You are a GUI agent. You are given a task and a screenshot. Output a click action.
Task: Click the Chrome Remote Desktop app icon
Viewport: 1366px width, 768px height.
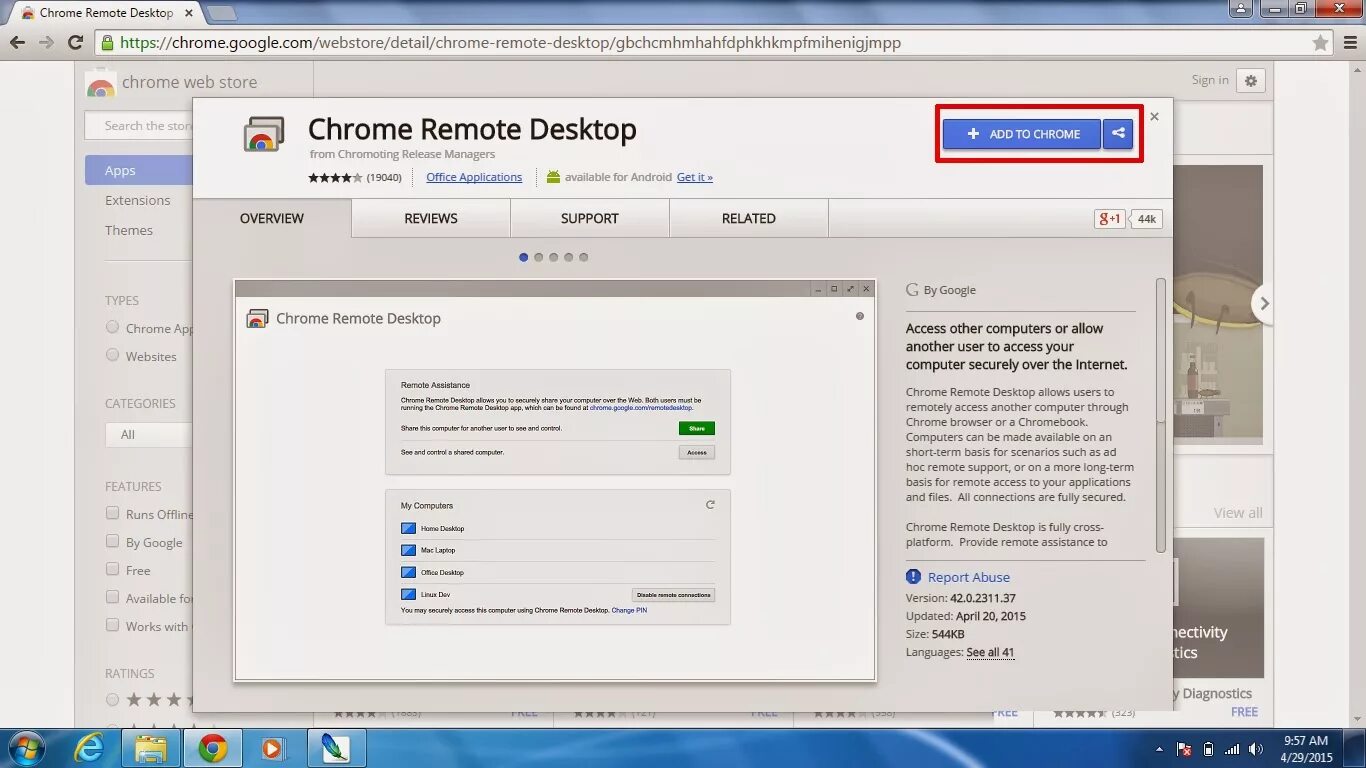click(264, 135)
